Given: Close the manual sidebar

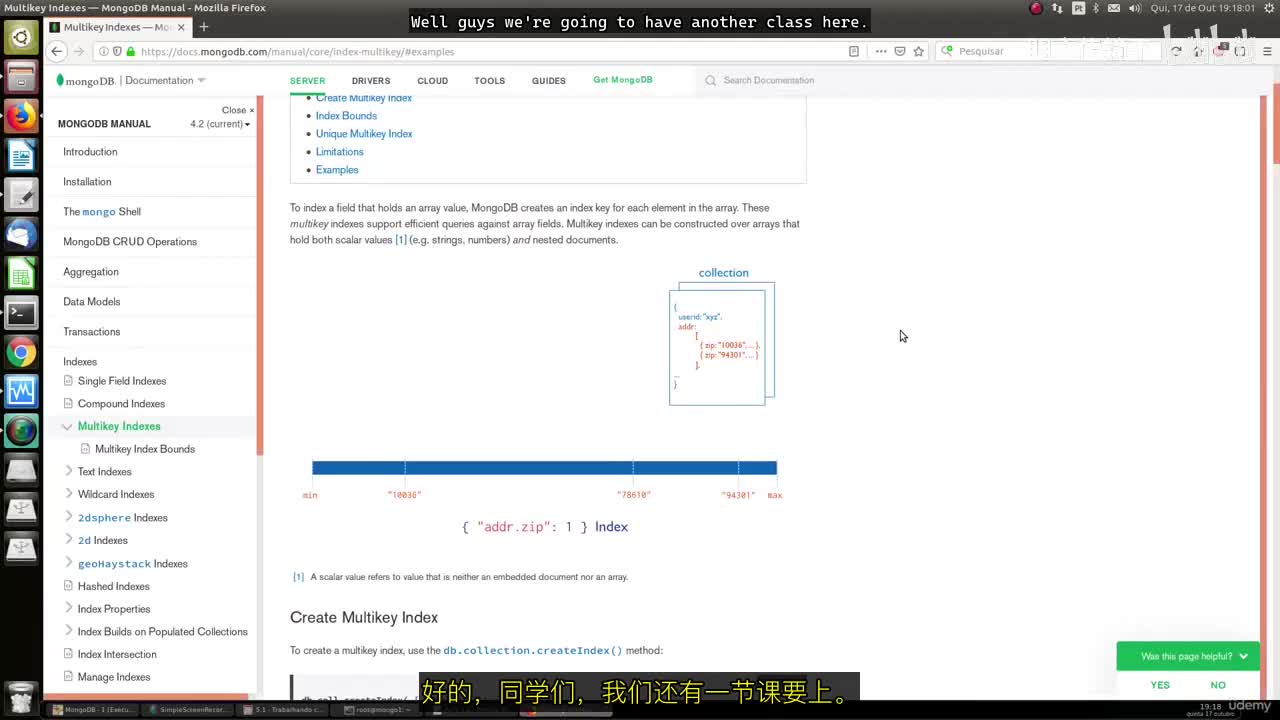Looking at the screenshot, I should [x=238, y=110].
